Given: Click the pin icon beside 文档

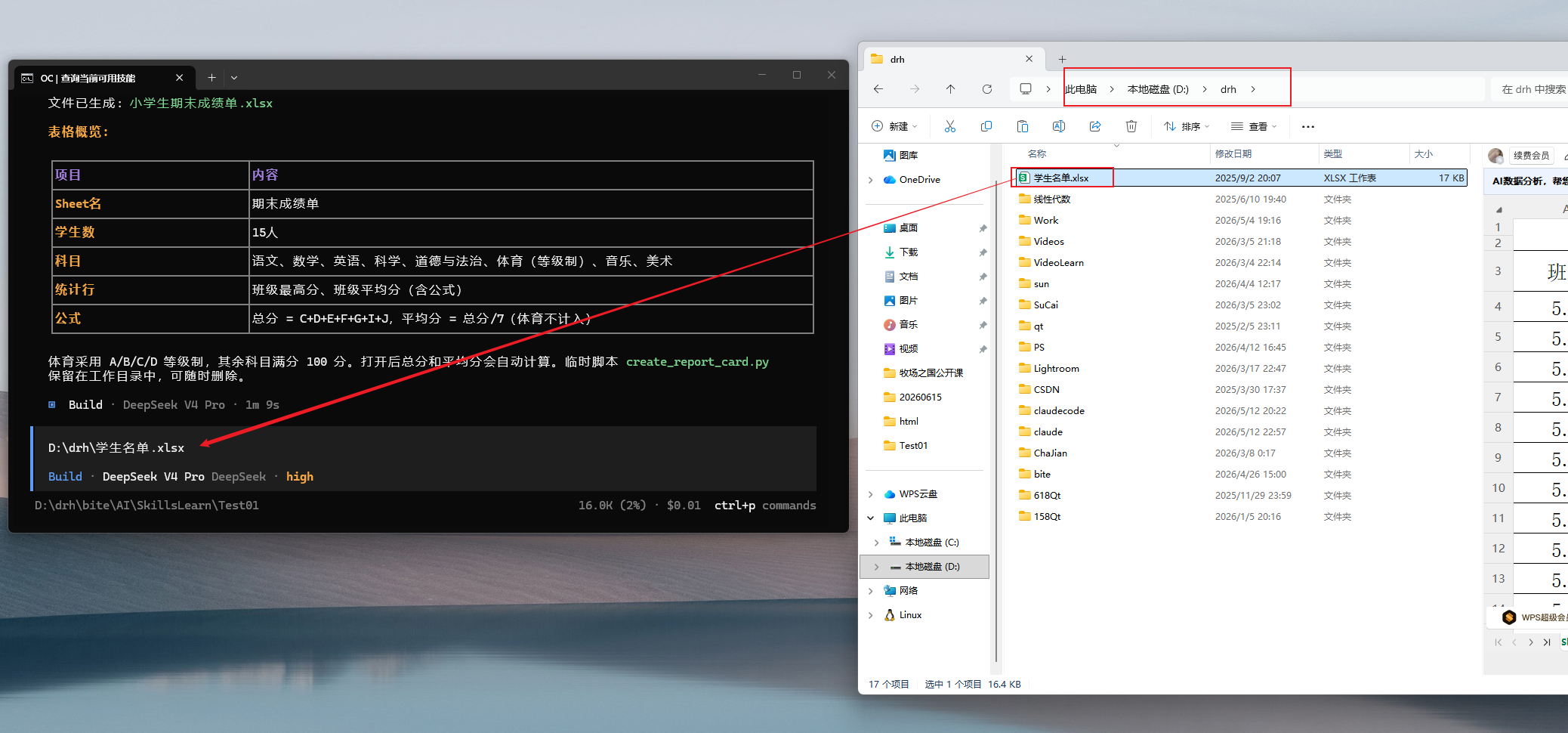Looking at the screenshot, I should click(983, 277).
